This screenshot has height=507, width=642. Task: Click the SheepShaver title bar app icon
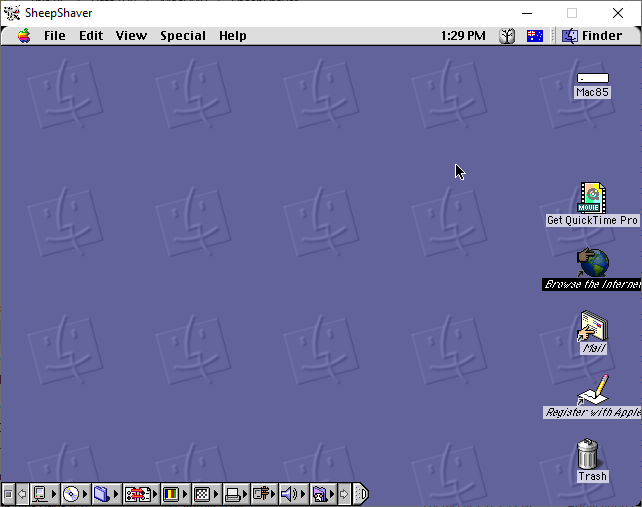12,13
